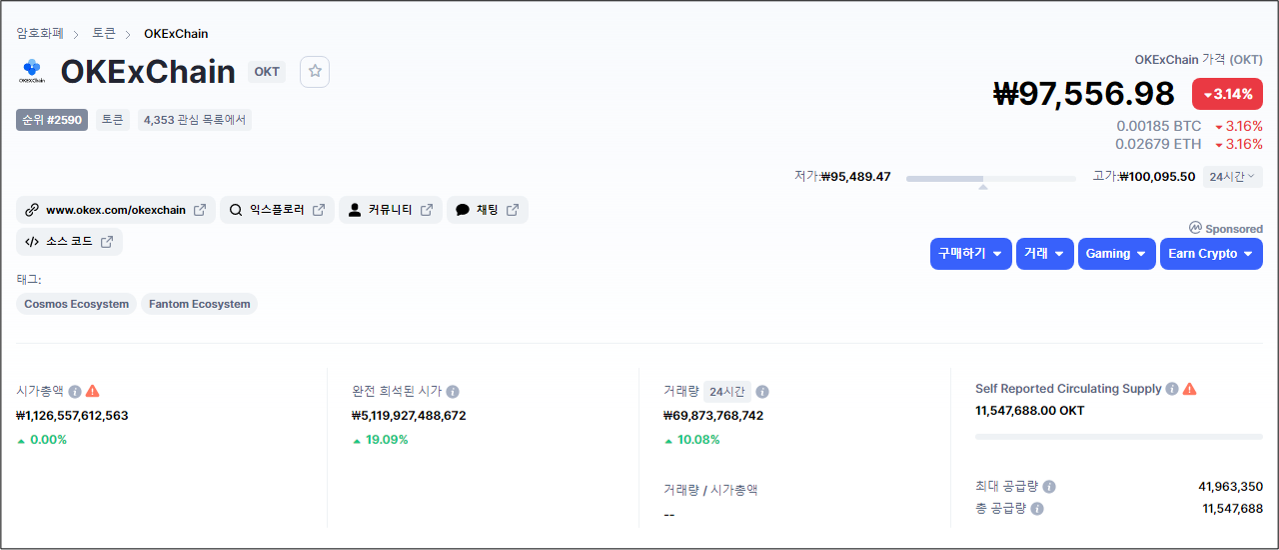Click info icon beside Self Reported Circulating Supply
The height and width of the screenshot is (550, 1279).
(1172, 389)
